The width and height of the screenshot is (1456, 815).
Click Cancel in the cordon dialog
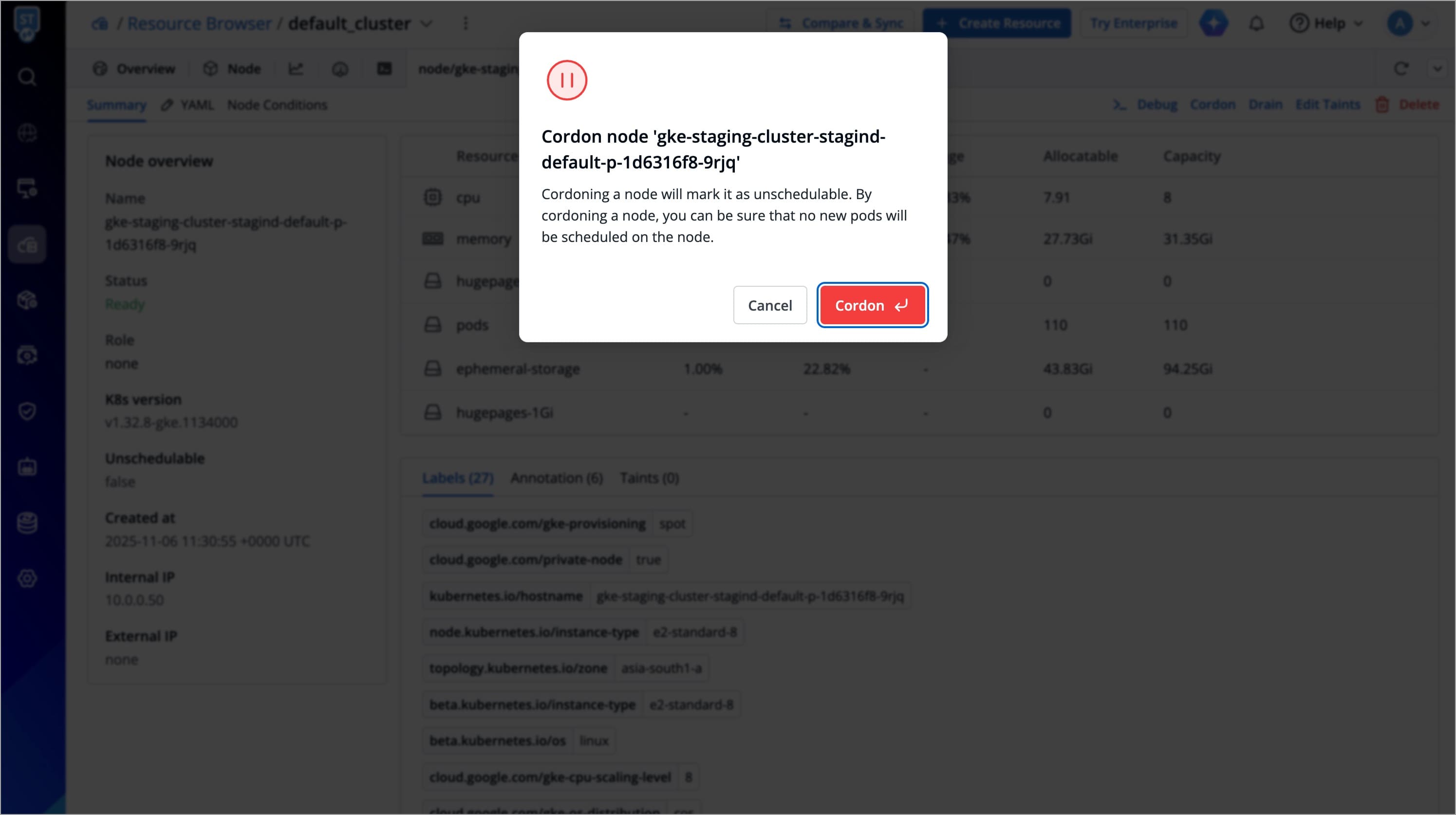770,305
